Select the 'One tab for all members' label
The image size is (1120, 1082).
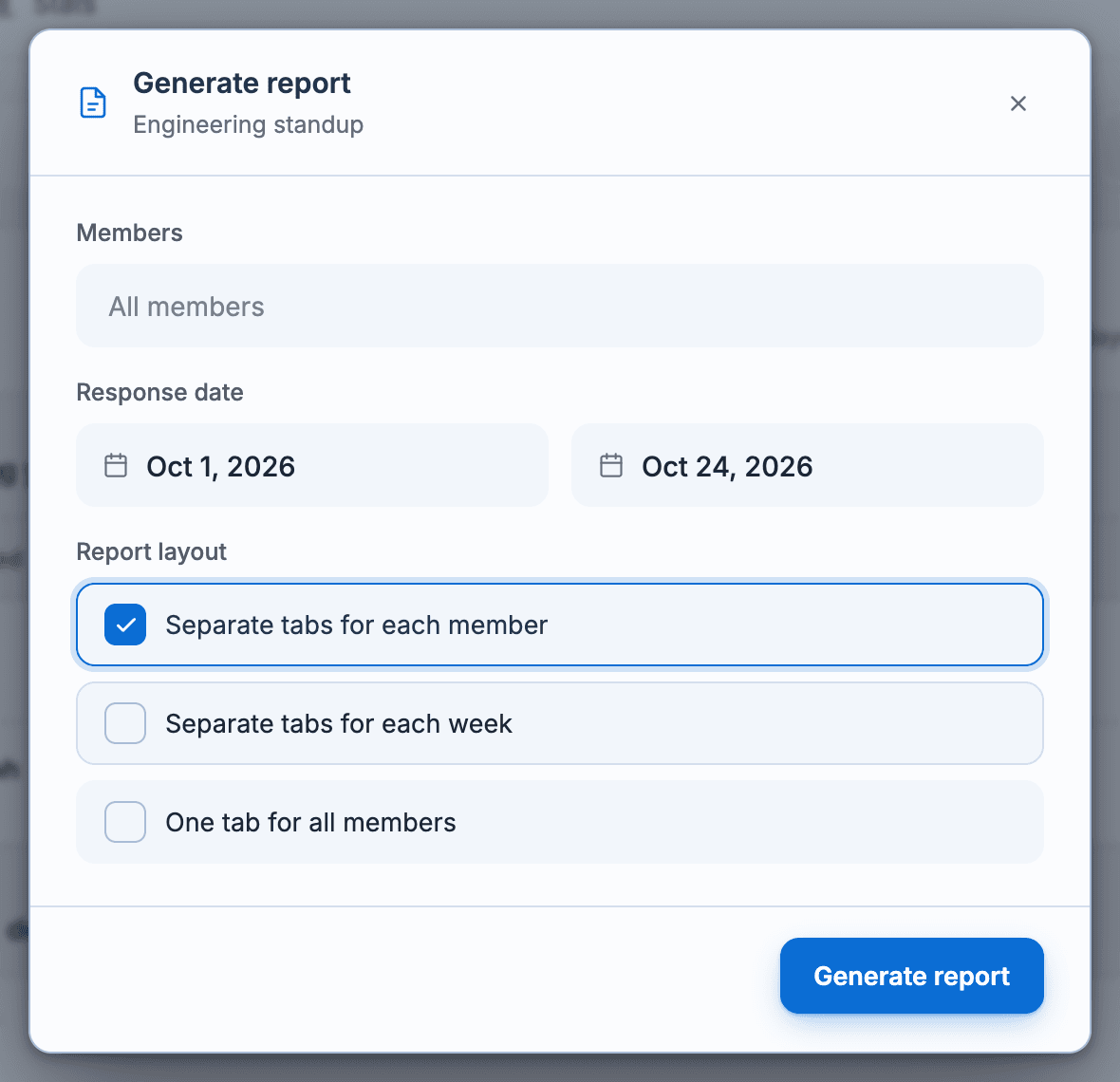(310, 822)
